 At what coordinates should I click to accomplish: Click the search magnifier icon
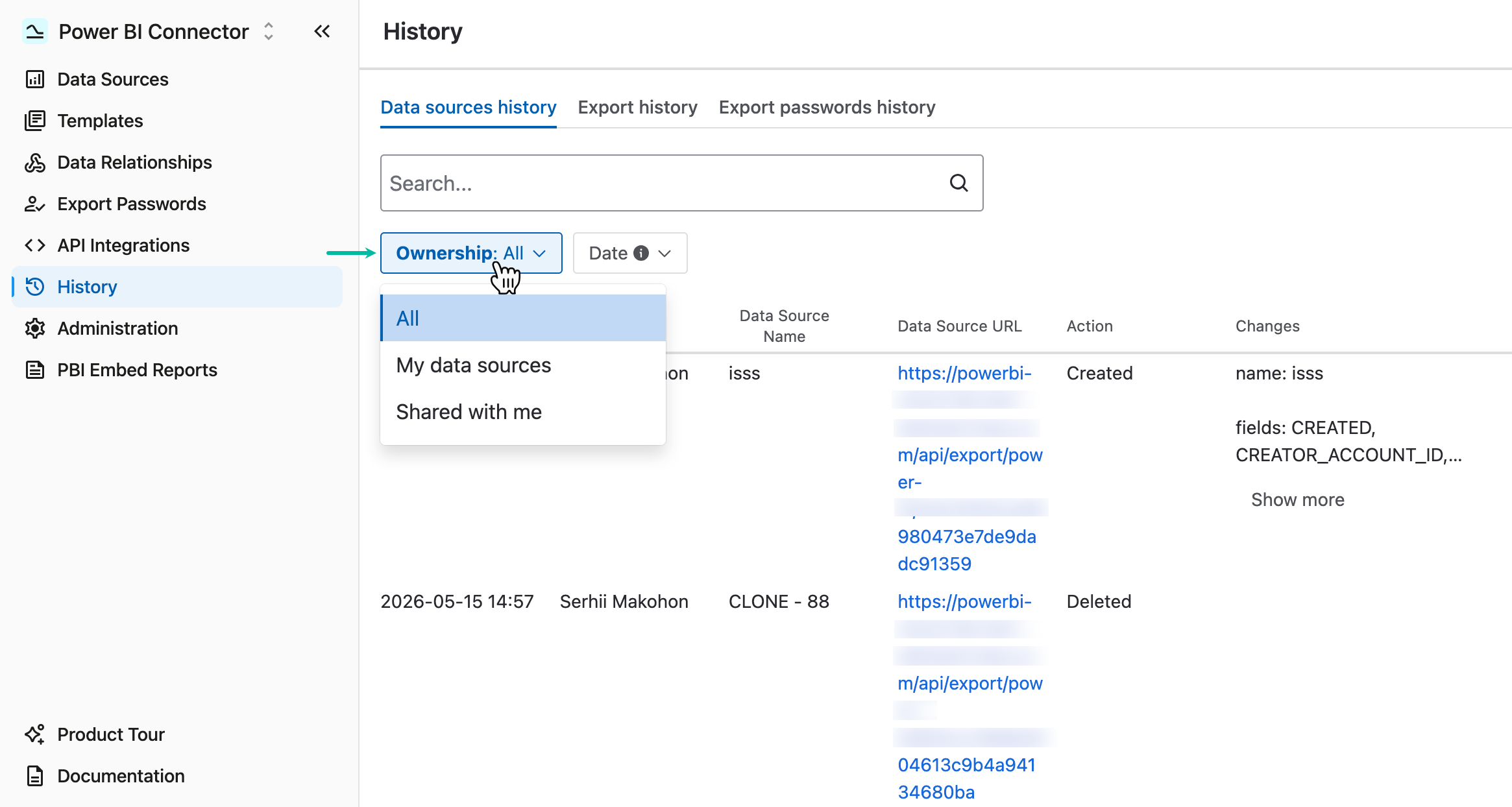(959, 183)
